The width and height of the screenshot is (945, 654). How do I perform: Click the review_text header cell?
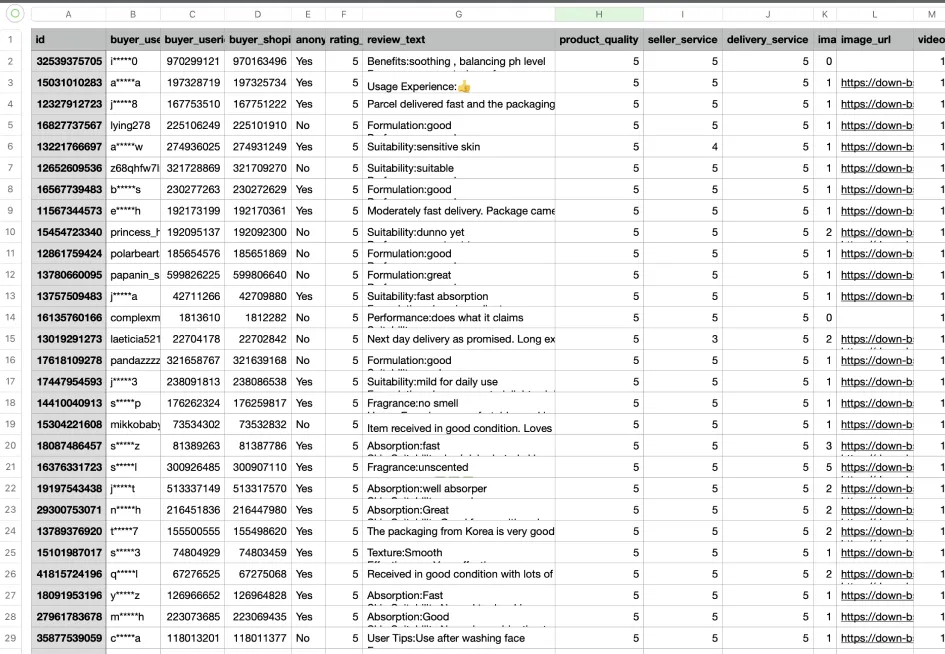pyautogui.click(x=458, y=39)
